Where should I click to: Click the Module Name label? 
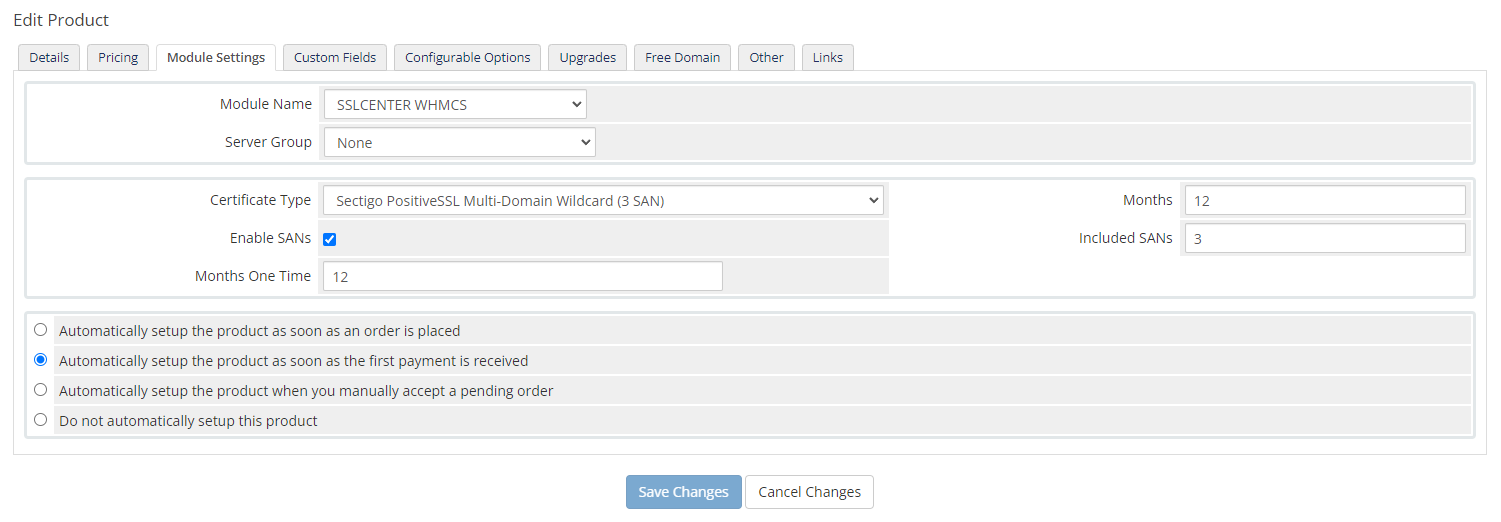tap(266, 104)
